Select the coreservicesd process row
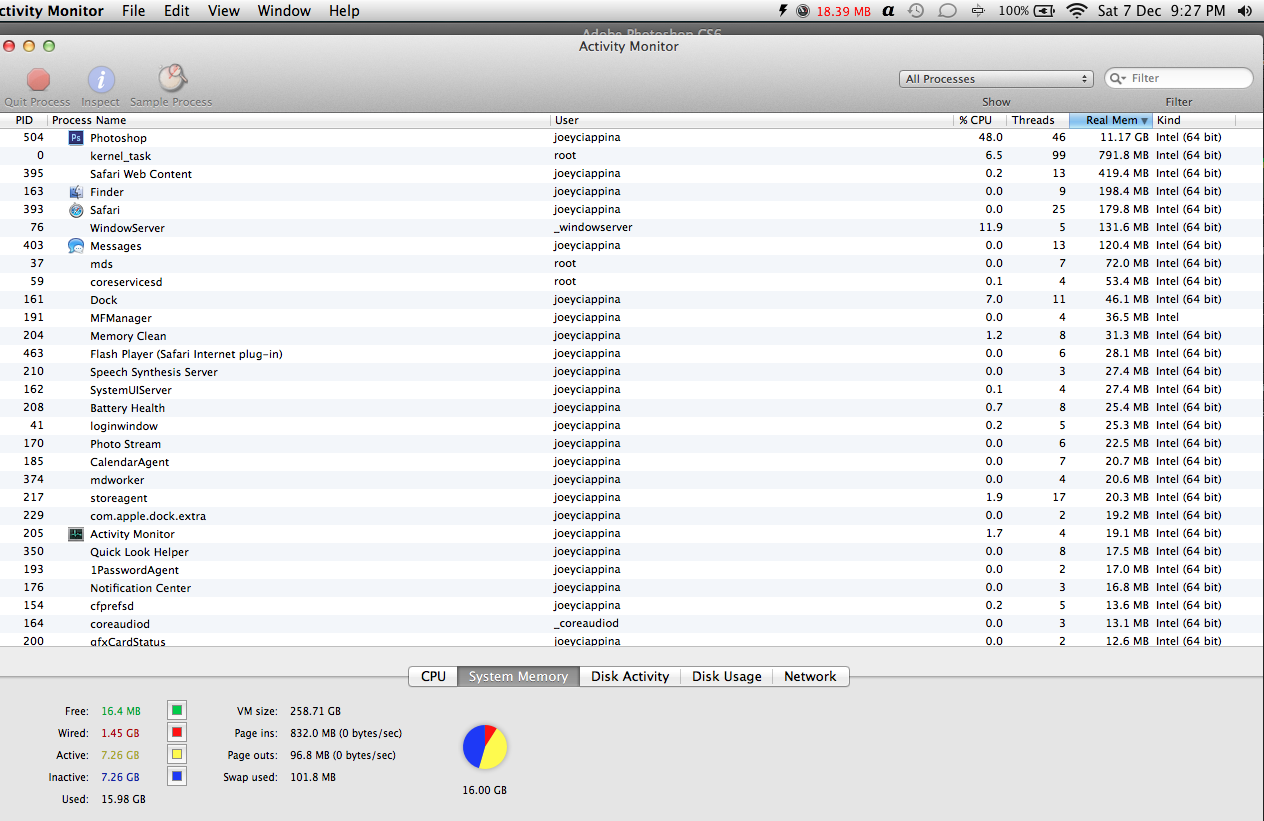The image size is (1264, 821). [632, 282]
